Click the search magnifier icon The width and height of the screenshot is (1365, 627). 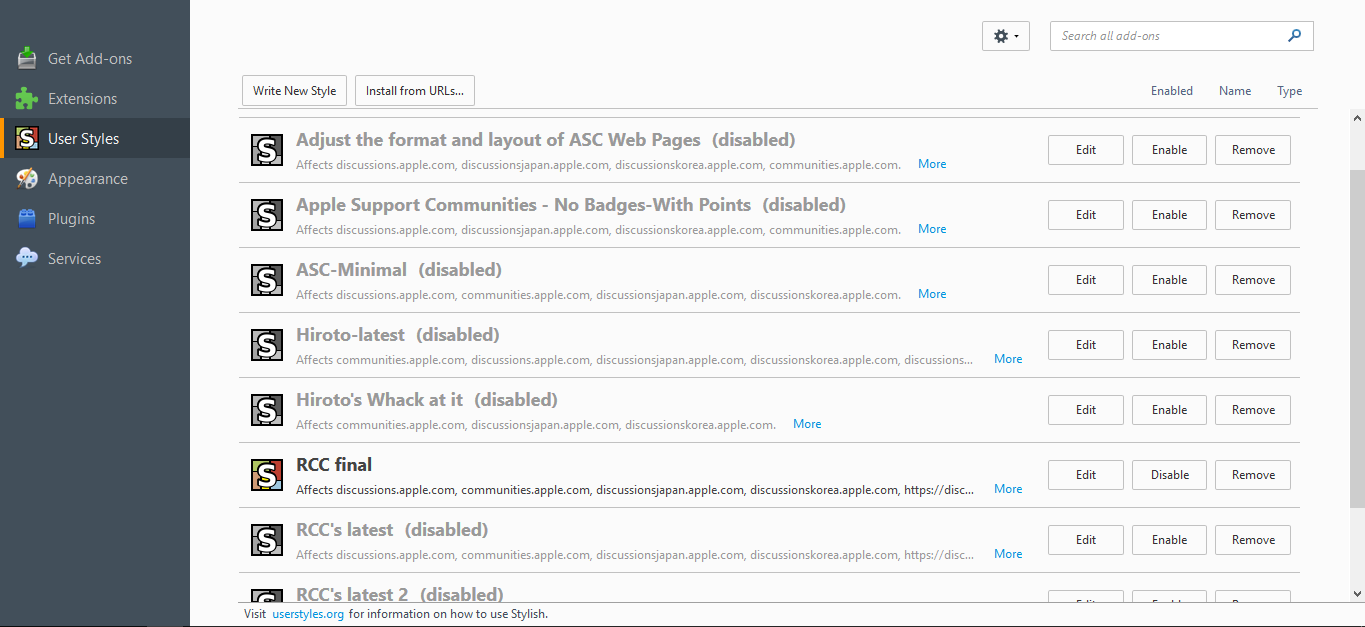point(1295,36)
